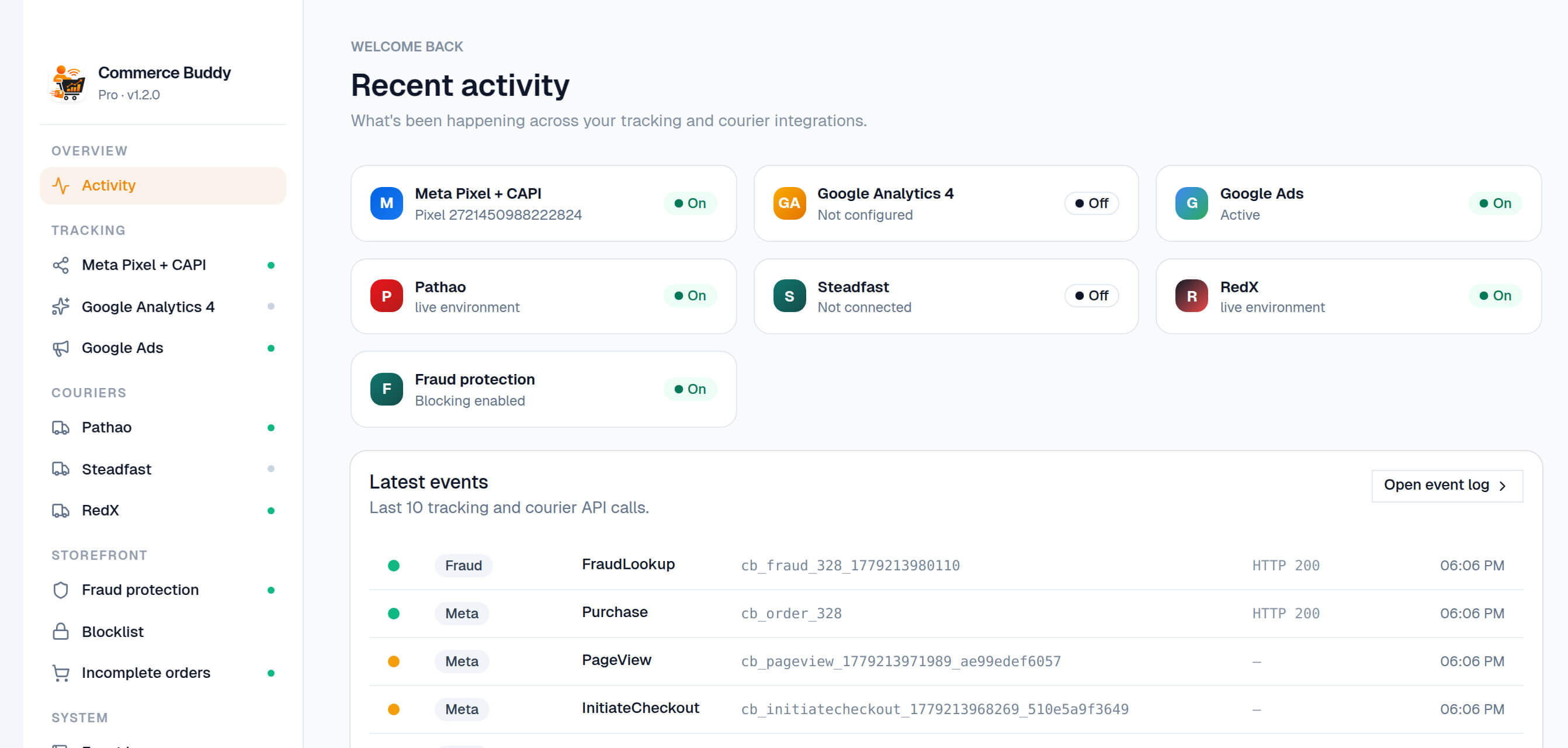Click the Incomplete orders cart icon
The height and width of the screenshot is (748, 1568).
click(61, 673)
